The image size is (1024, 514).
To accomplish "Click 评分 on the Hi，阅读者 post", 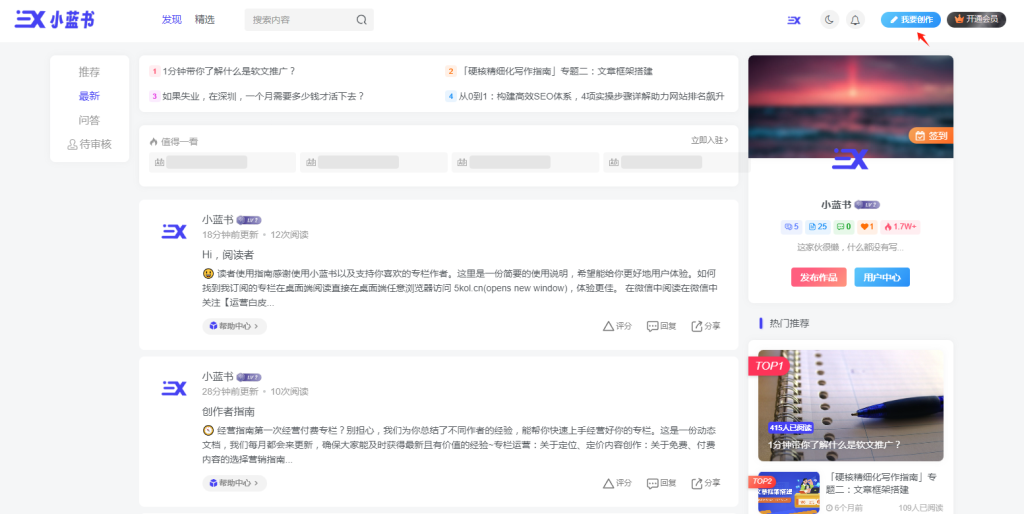I will 617,326.
